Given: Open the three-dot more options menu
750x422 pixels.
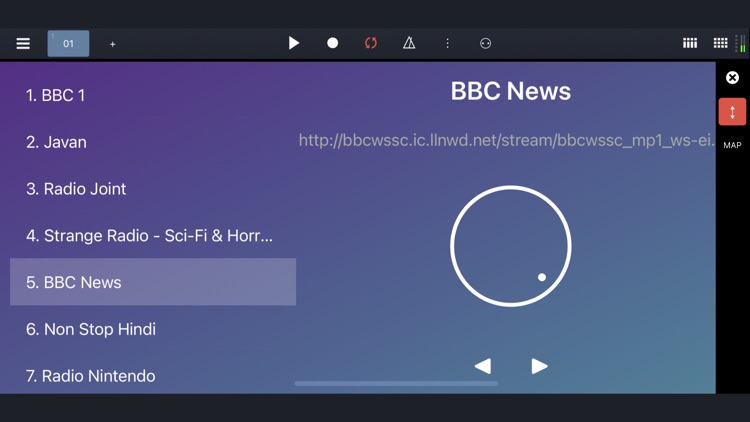Looking at the screenshot, I should (x=447, y=44).
